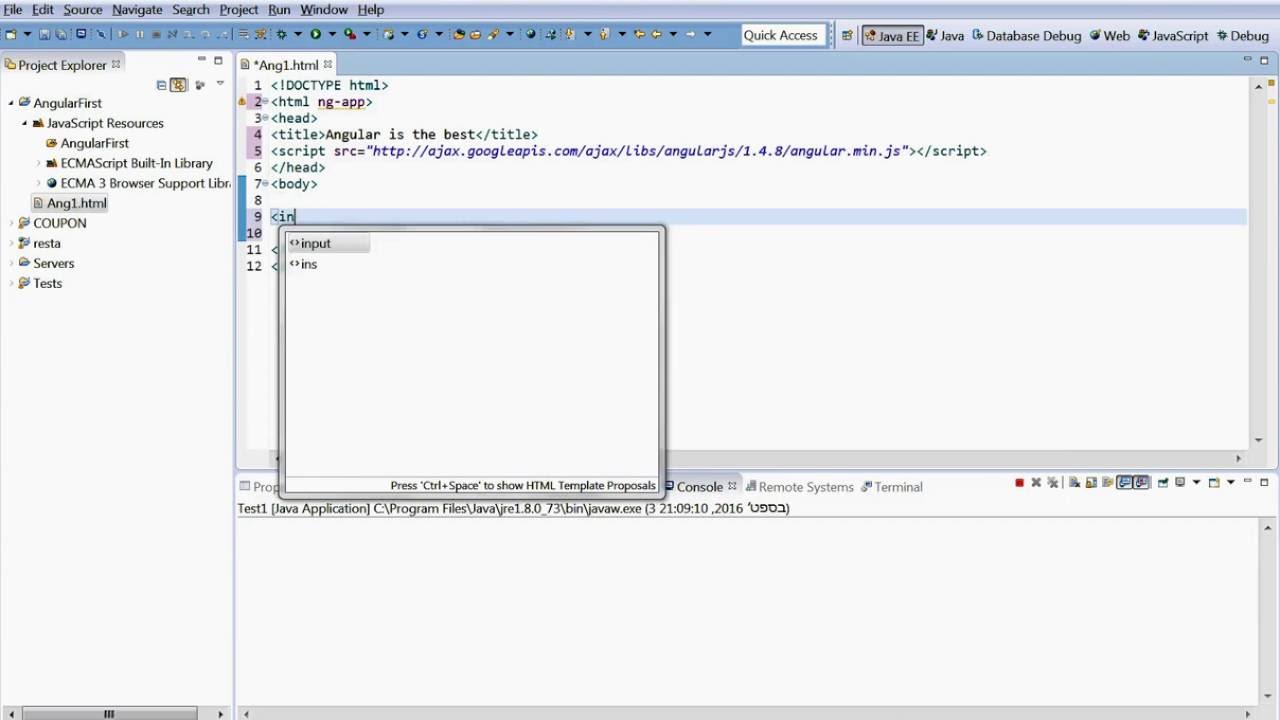The width and height of the screenshot is (1280, 720).
Task: Maximize the editor area
Action: coord(1265,61)
